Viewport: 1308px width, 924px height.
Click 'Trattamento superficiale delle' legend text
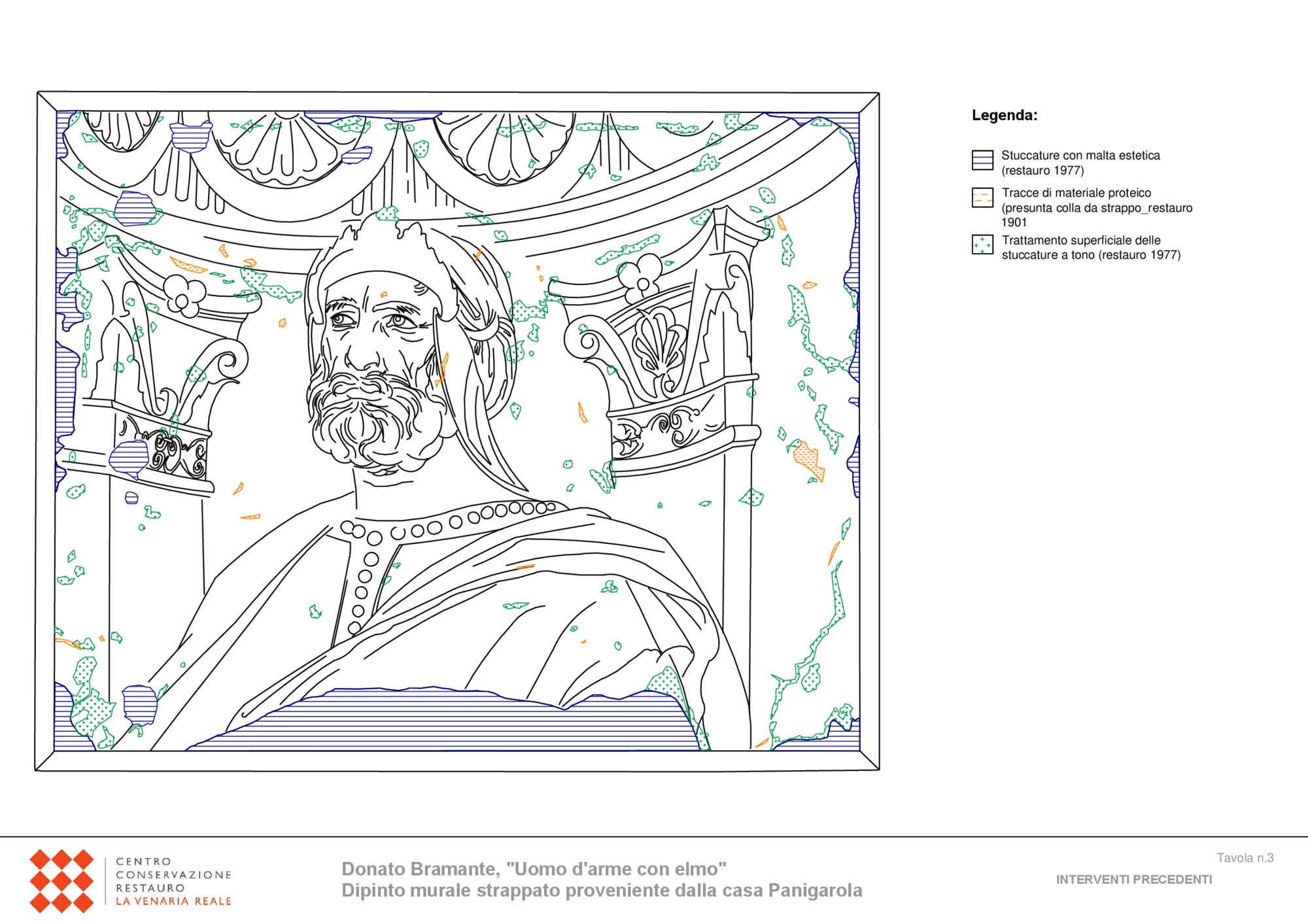pyautogui.click(x=1081, y=240)
